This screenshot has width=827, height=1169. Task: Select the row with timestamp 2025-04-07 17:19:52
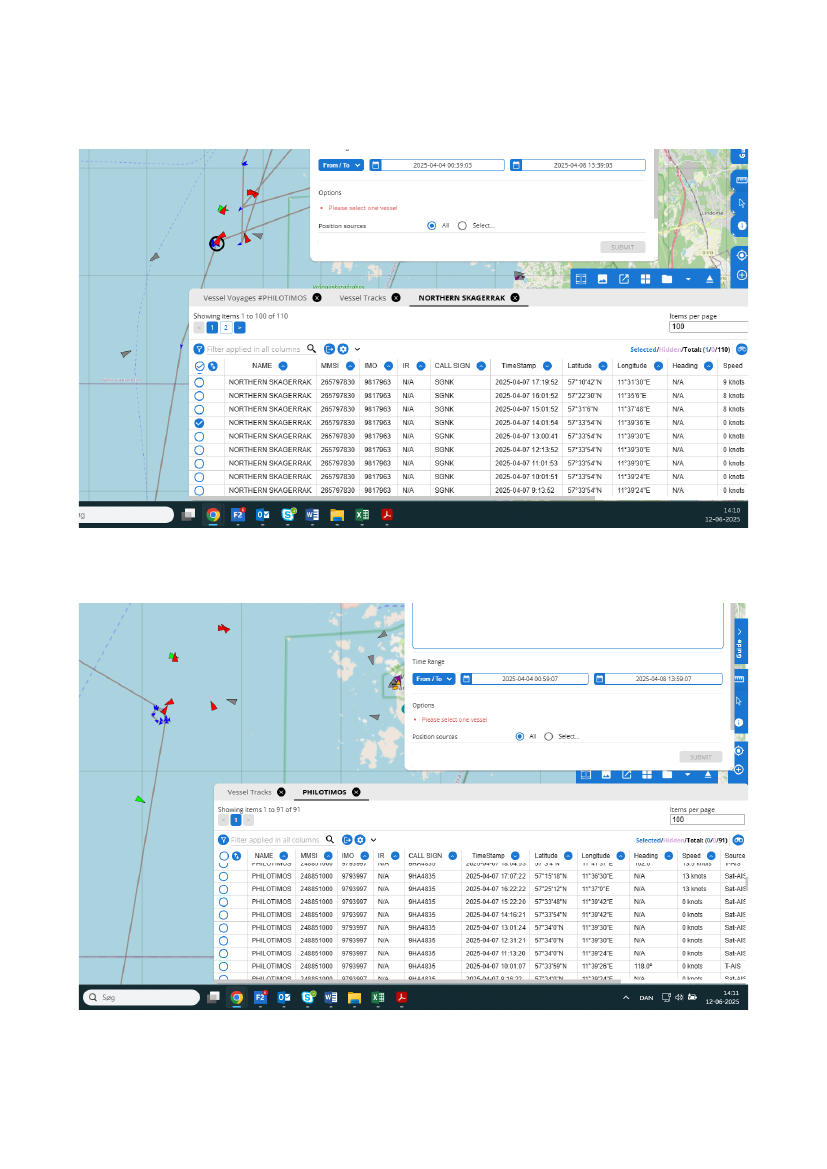[x=199, y=382]
